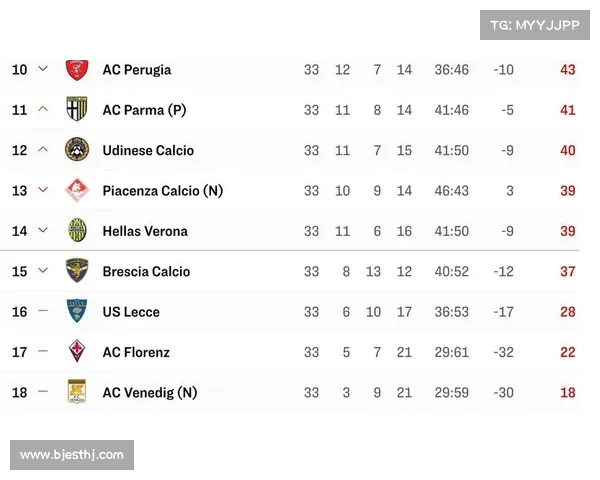Image resolution: width=600 pixels, height=480 pixels.
Task: Open the Brescia Calcio crest
Action: tap(77, 271)
